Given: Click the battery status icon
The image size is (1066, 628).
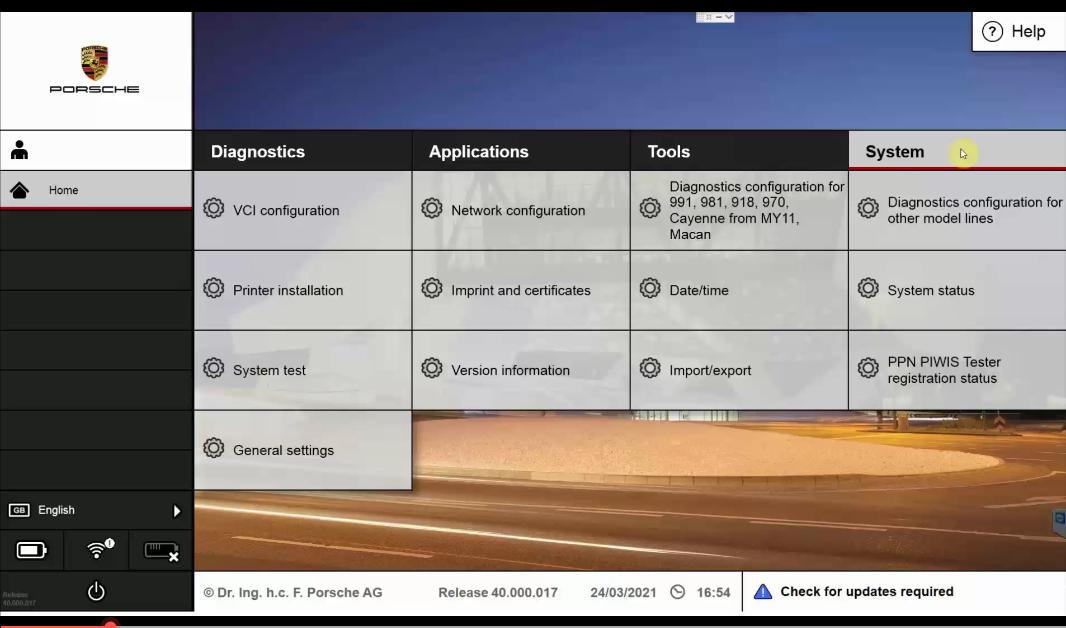Looking at the screenshot, I should pyautogui.click(x=31, y=550).
